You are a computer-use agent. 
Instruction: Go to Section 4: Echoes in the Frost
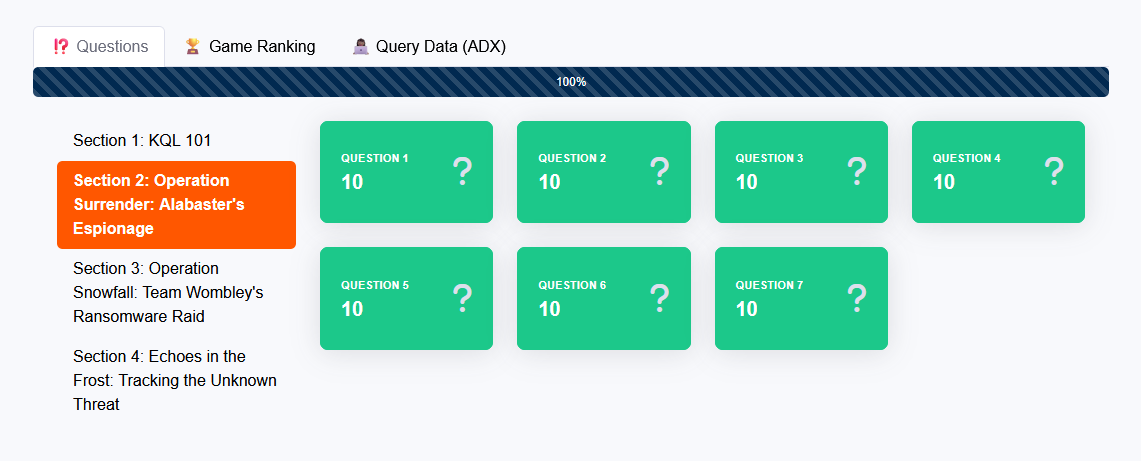(174, 380)
